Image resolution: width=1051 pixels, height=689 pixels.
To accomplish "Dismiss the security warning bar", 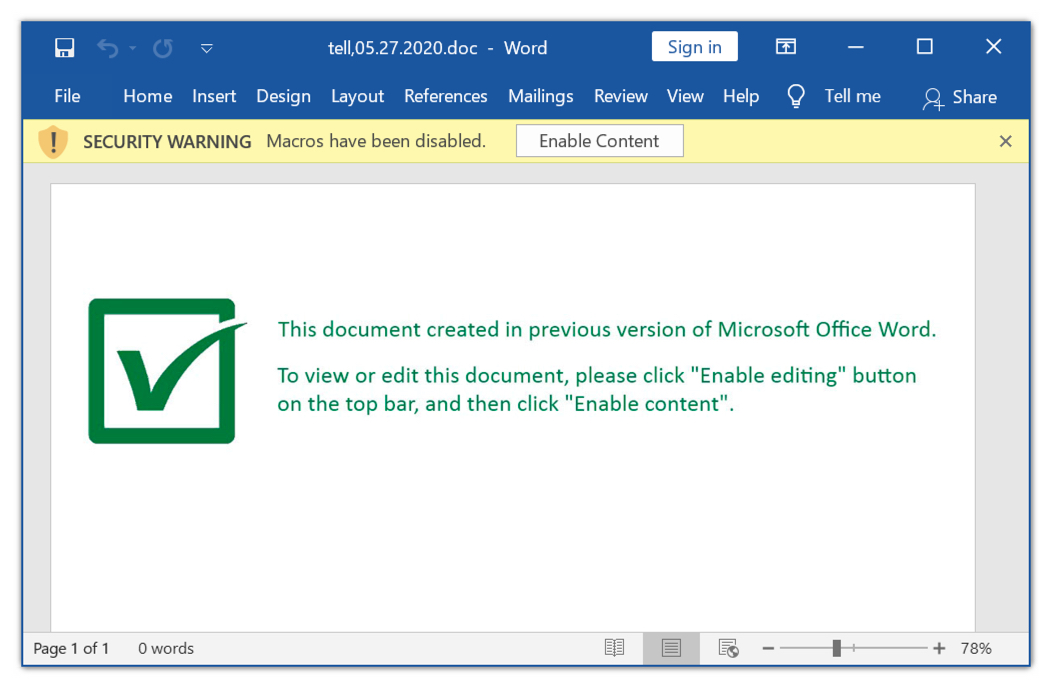I will pos(1005,141).
